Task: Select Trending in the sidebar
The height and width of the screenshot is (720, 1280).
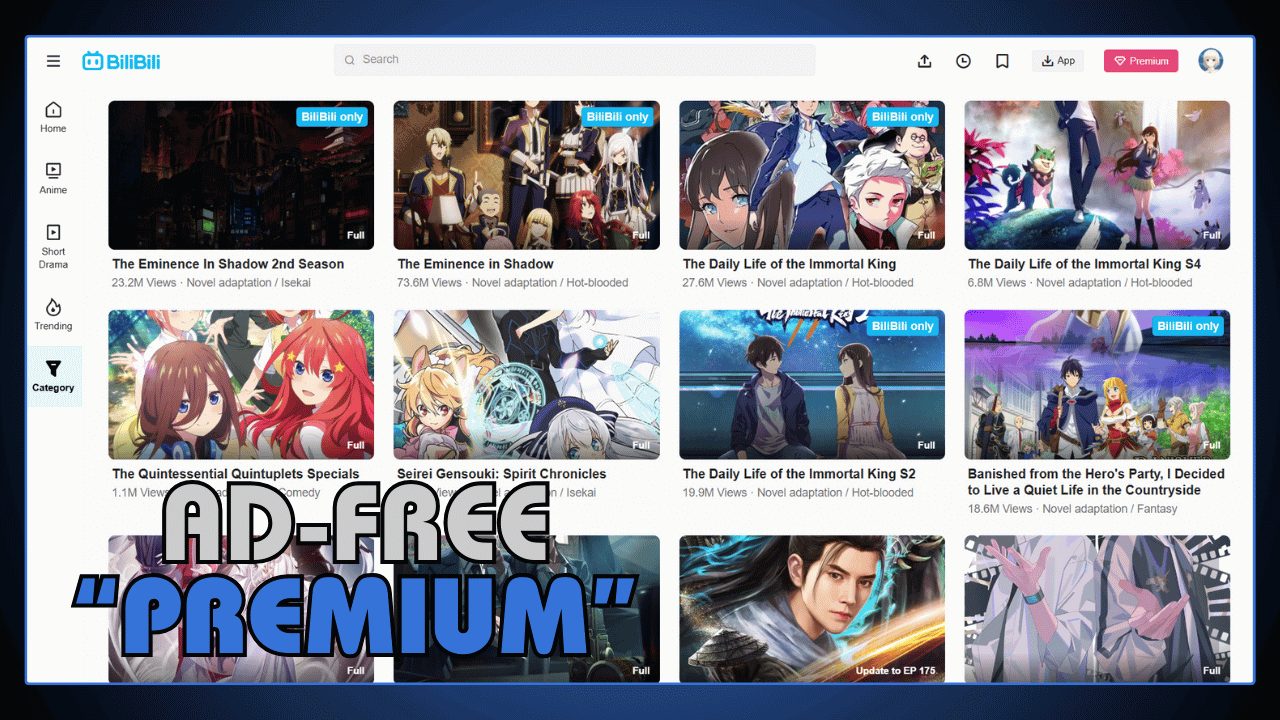Action: 52,317
